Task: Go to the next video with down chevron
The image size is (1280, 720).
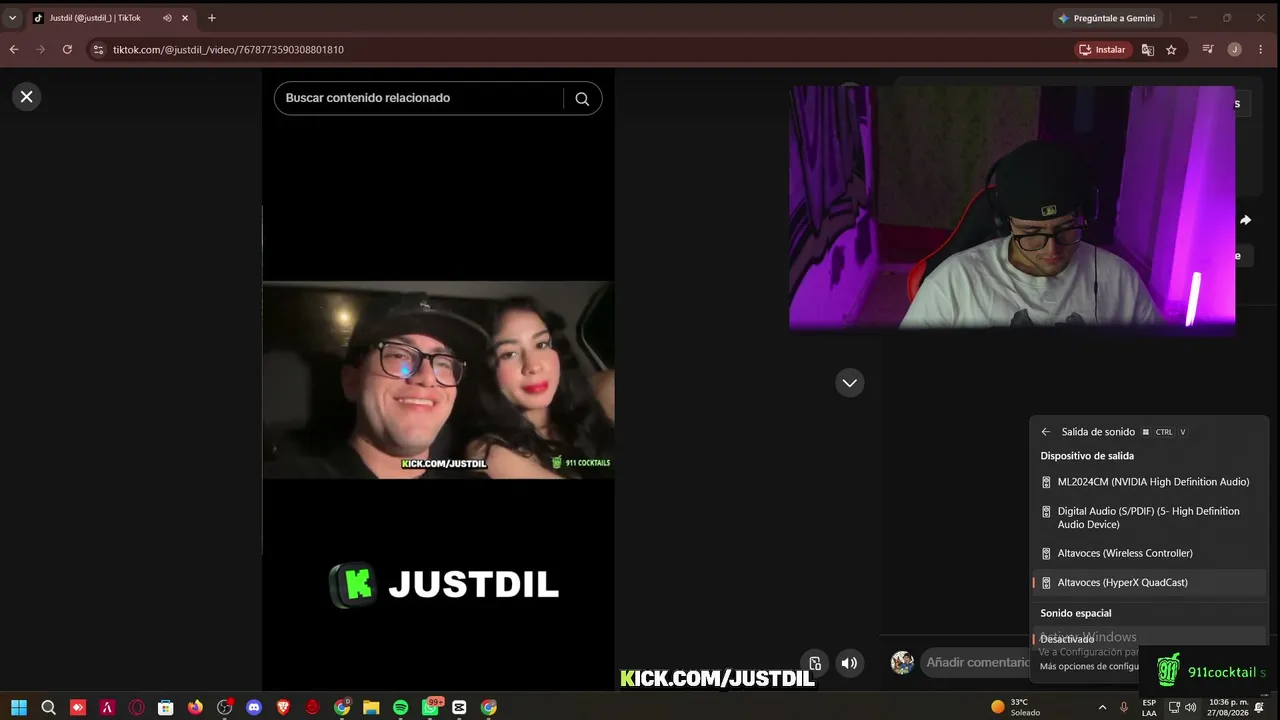Action: click(x=850, y=383)
